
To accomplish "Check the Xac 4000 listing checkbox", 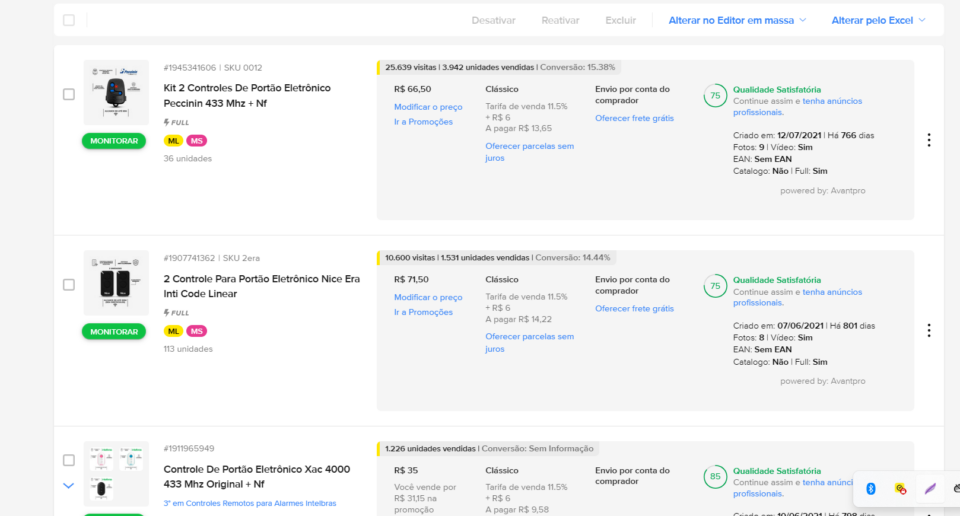I will (69, 460).
